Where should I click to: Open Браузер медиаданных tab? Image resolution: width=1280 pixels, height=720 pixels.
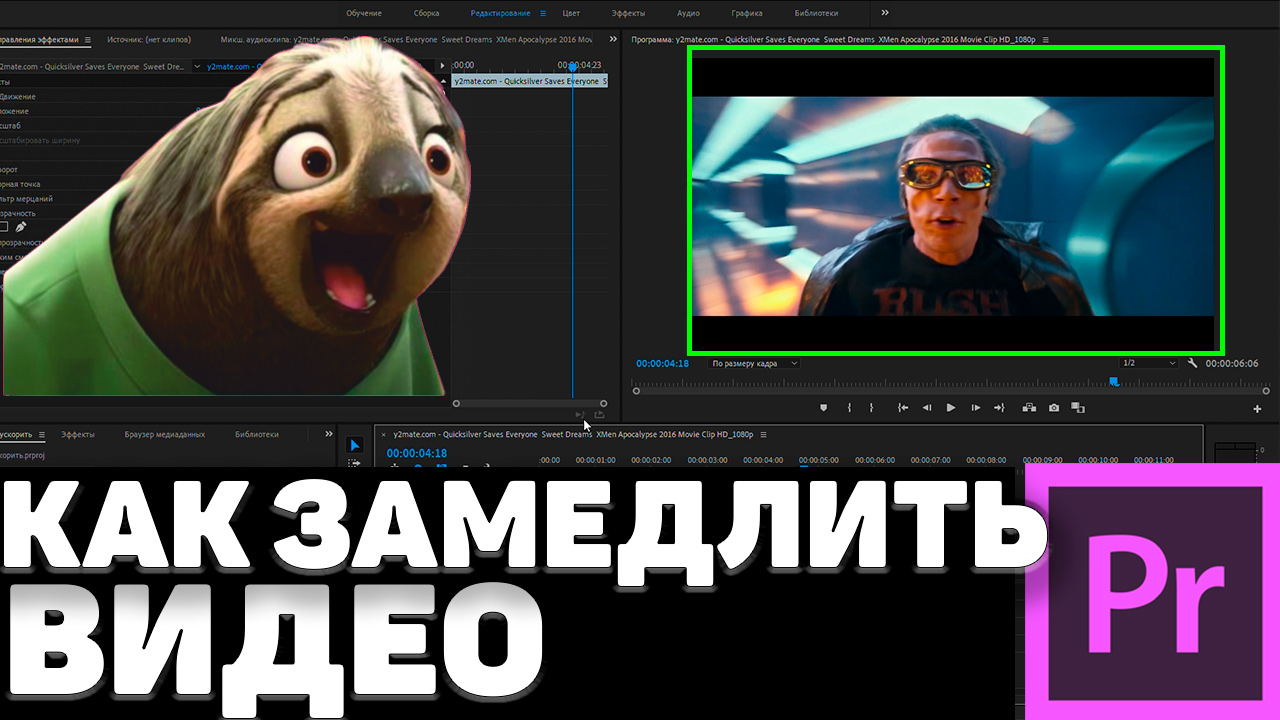coord(165,434)
